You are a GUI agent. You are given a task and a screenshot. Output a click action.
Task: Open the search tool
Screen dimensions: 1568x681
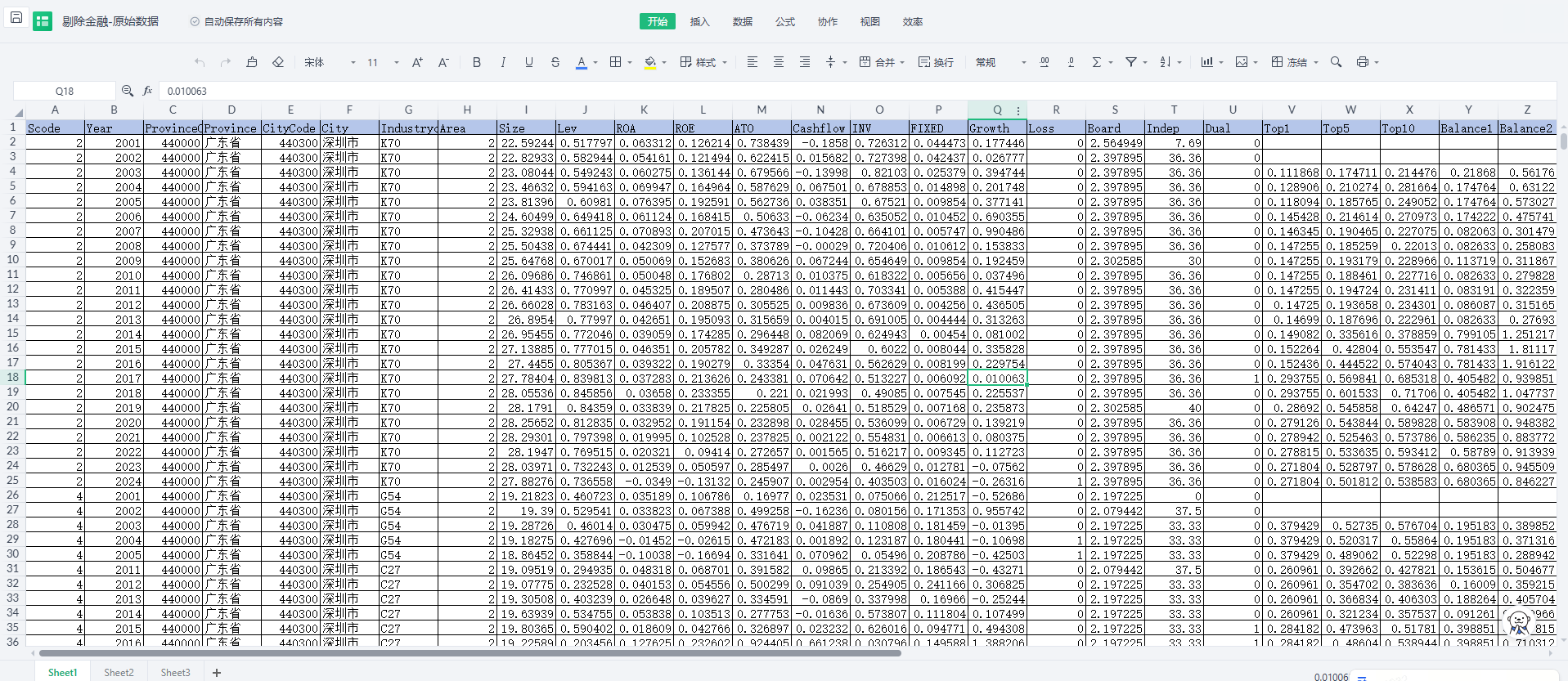(1337, 62)
